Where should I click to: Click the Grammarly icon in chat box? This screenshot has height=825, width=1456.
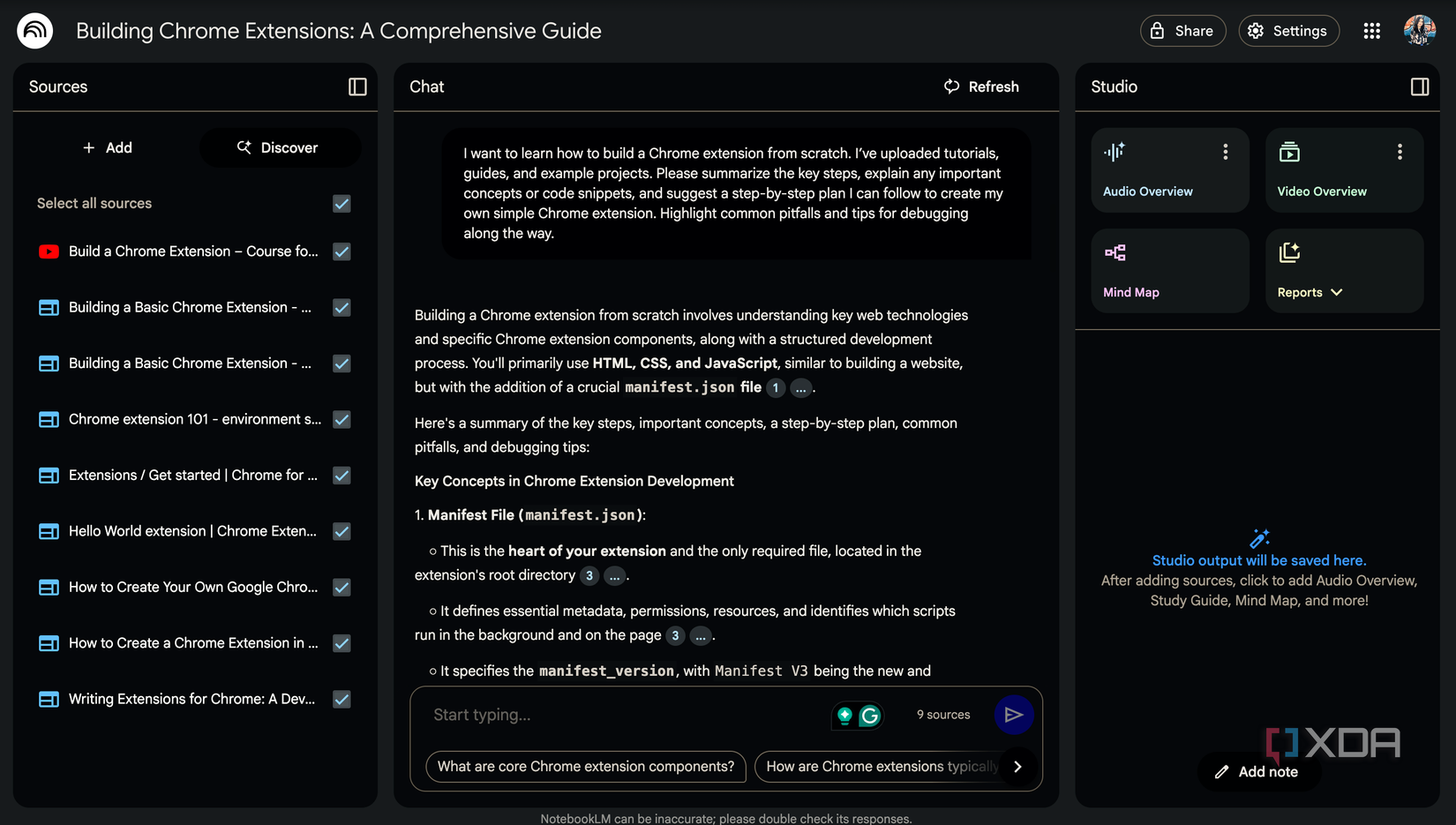(x=870, y=716)
